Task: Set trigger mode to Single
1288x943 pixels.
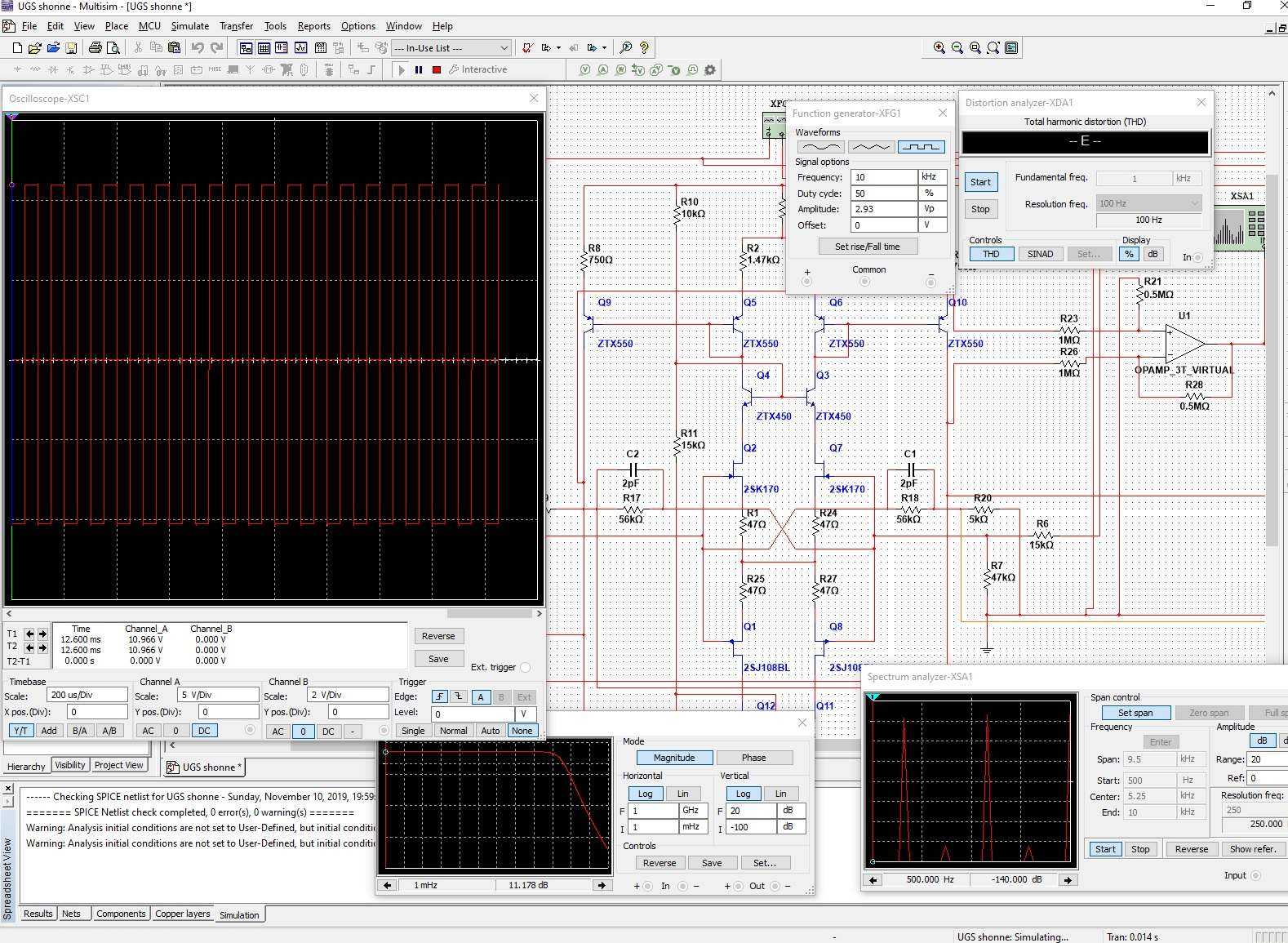Action: 413,731
